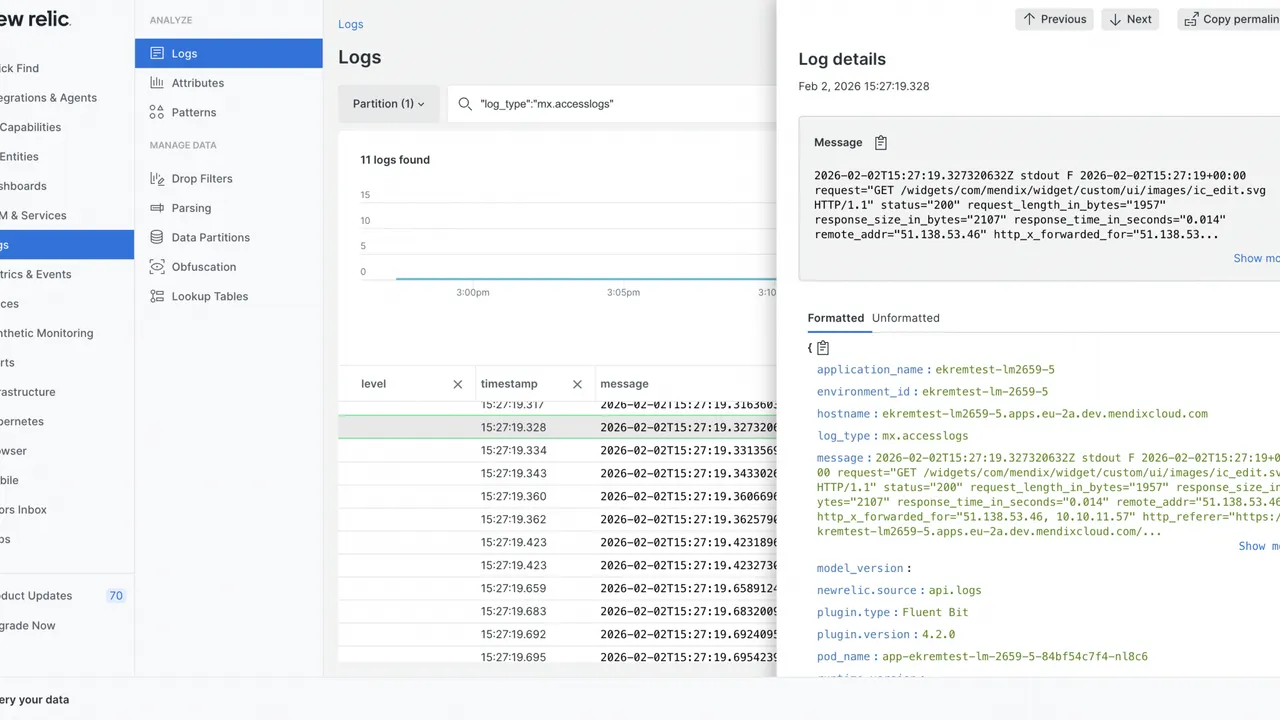Image resolution: width=1280 pixels, height=720 pixels.
Task: Click the 3:05pm chart time label
Action: (x=623, y=293)
